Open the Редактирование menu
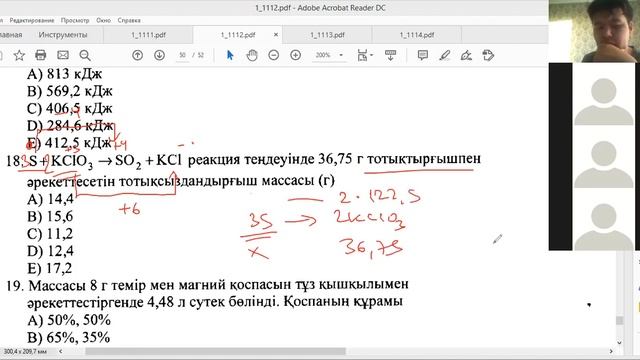640x360 pixels. (32, 20)
